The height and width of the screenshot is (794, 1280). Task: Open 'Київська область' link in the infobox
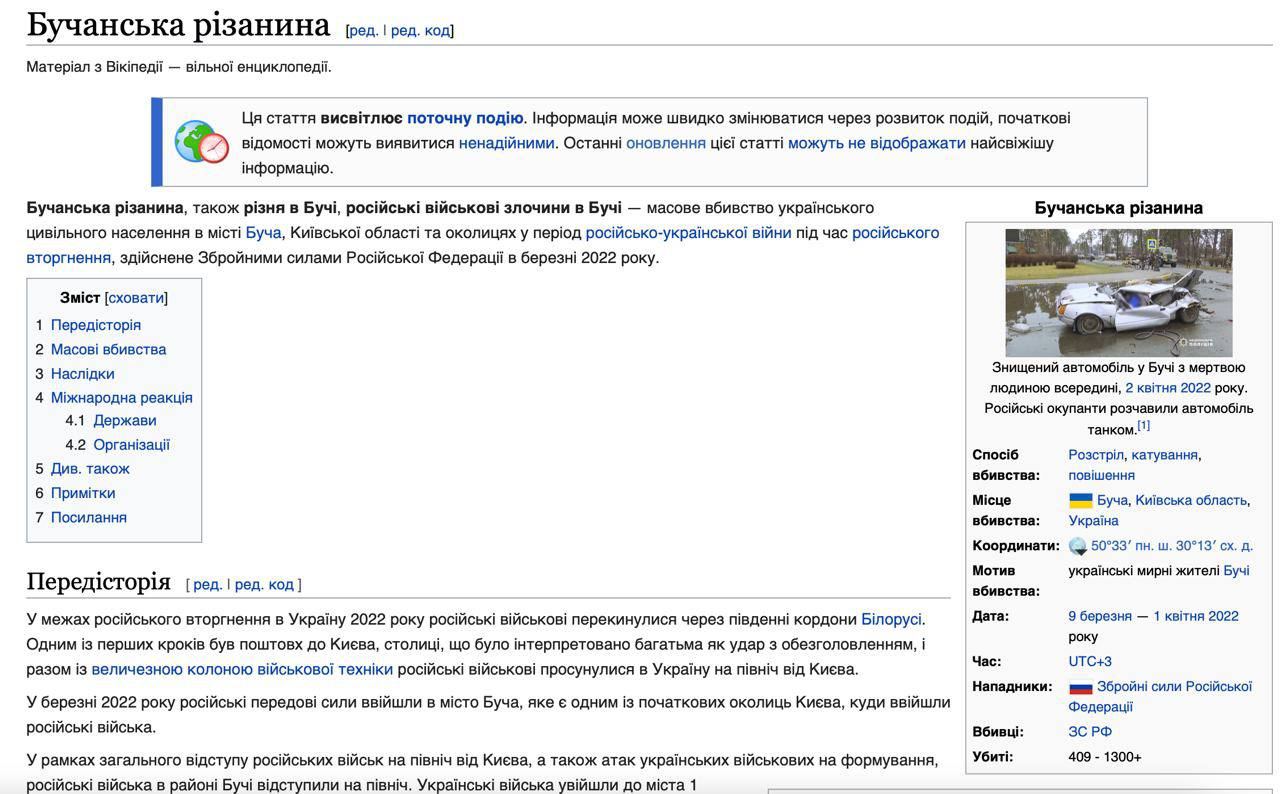(1191, 500)
